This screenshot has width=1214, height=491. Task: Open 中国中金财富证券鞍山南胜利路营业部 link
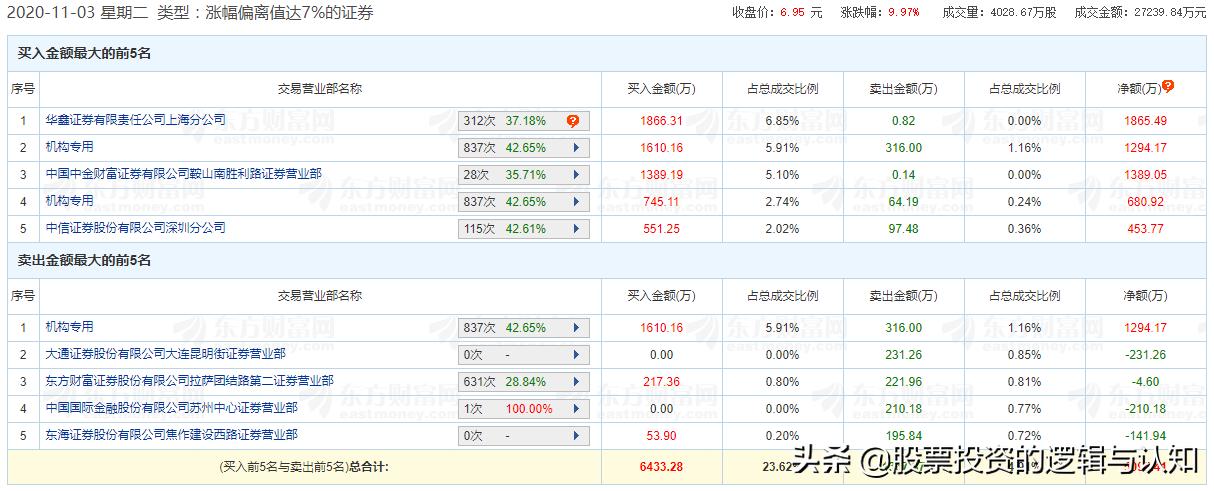pyautogui.click(x=183, y=174)
